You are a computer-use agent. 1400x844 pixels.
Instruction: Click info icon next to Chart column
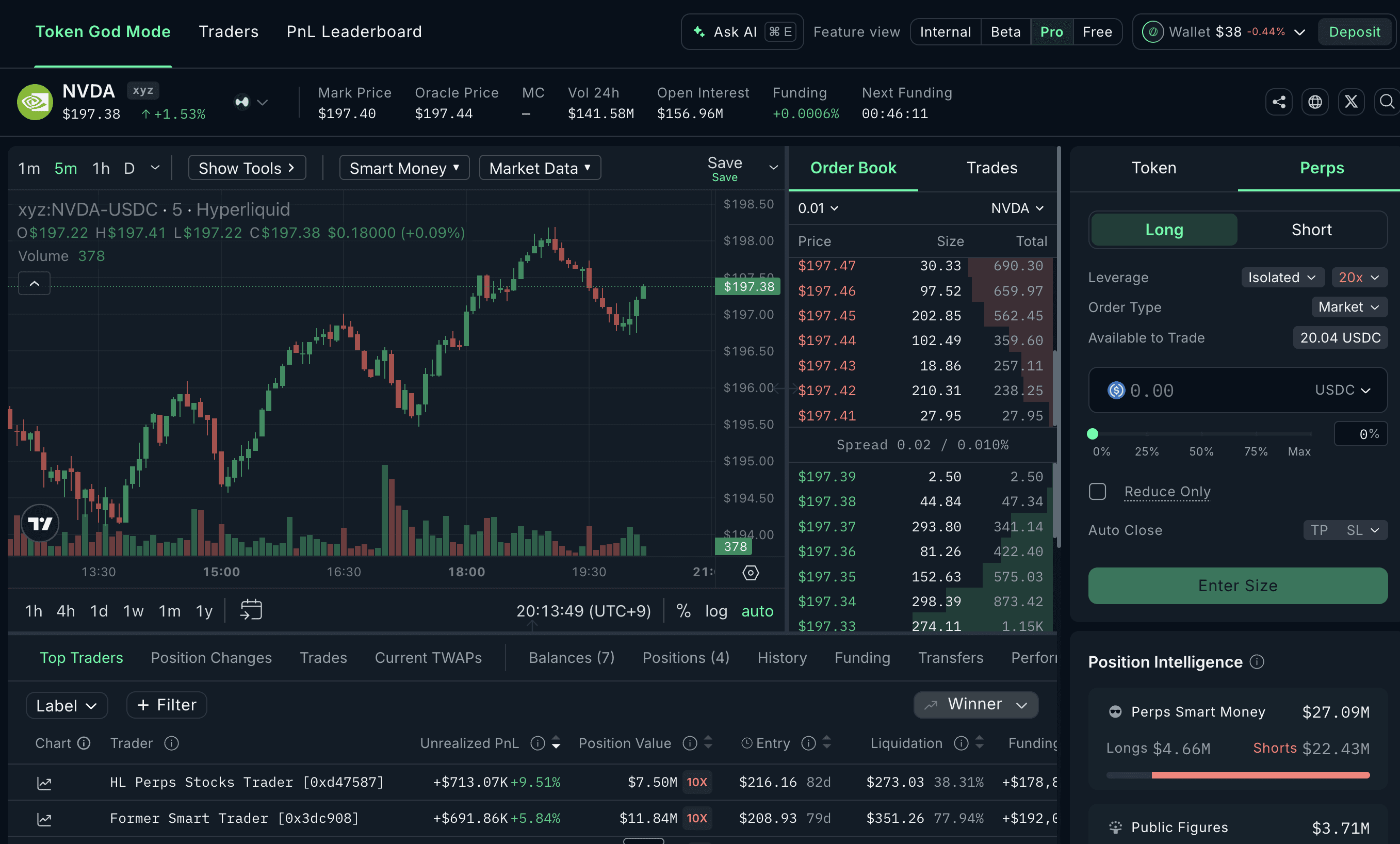[x=84, y=743]
